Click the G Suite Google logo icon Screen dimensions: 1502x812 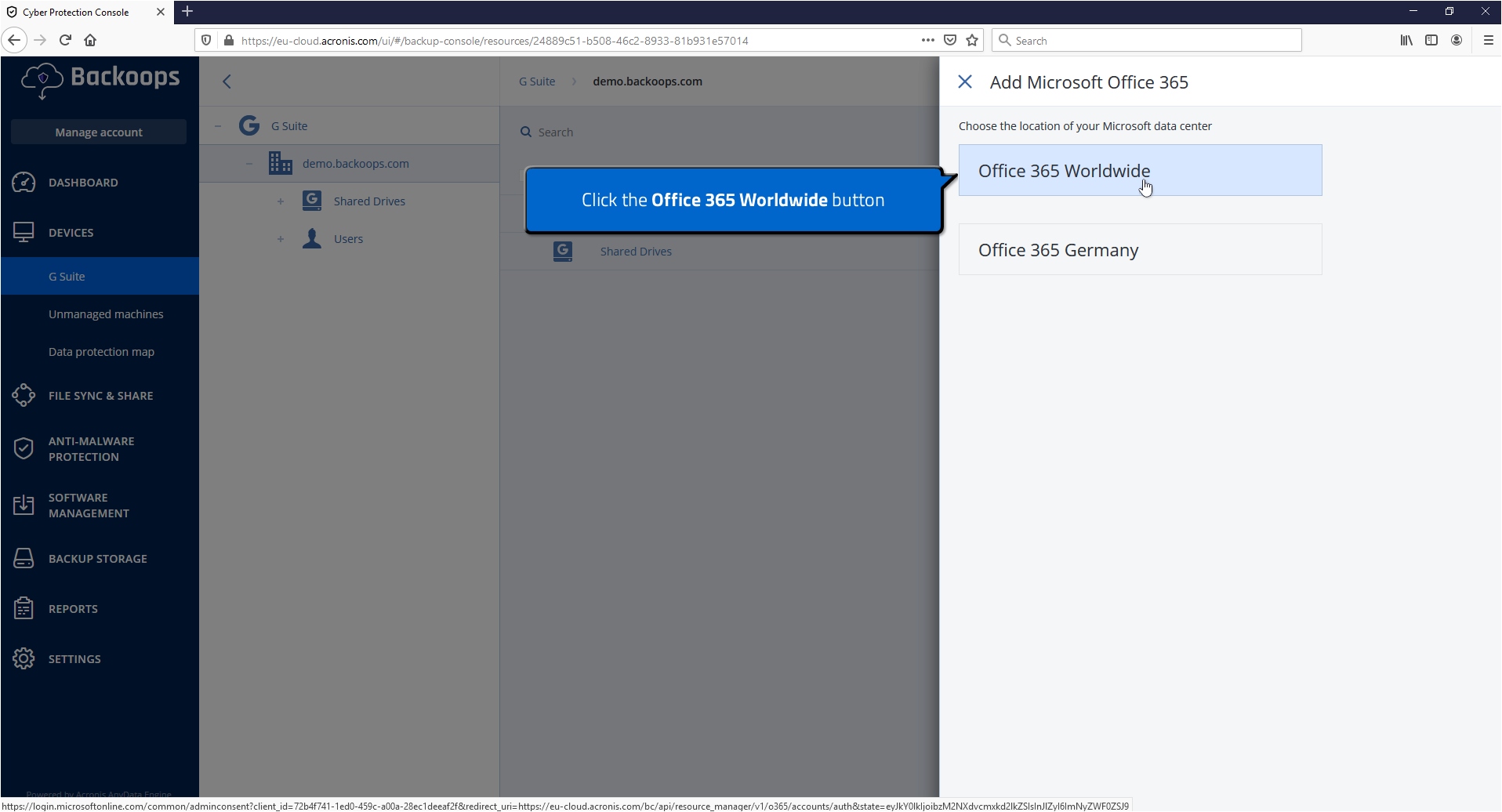pos(249,125)
